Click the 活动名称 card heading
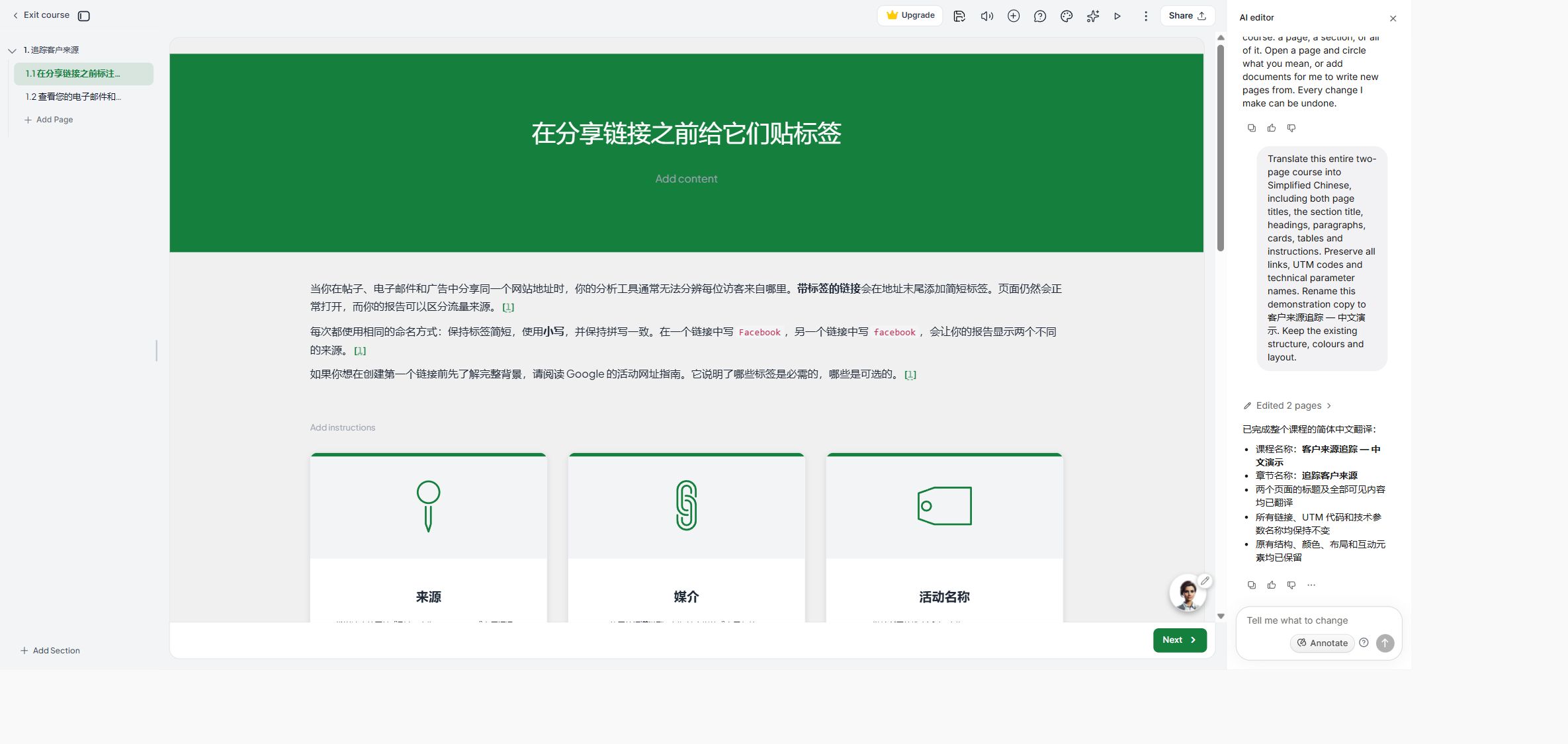Viewport: 1568px width, 744px height. coord(944,597)
